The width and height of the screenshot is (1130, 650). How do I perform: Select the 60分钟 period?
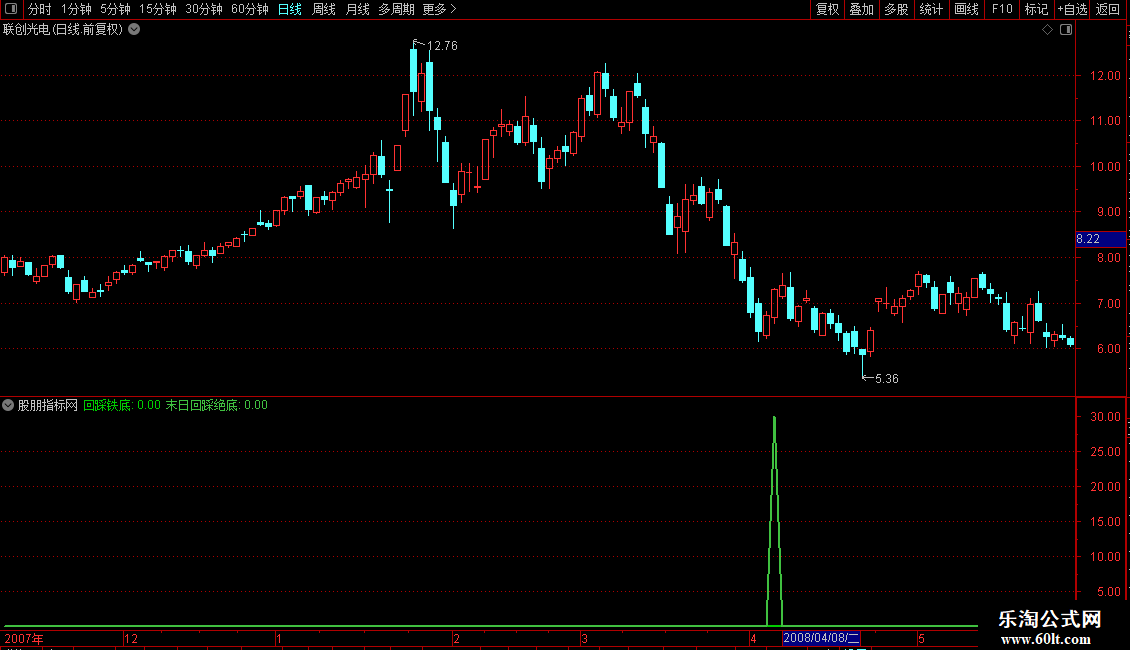pos(250,9)
